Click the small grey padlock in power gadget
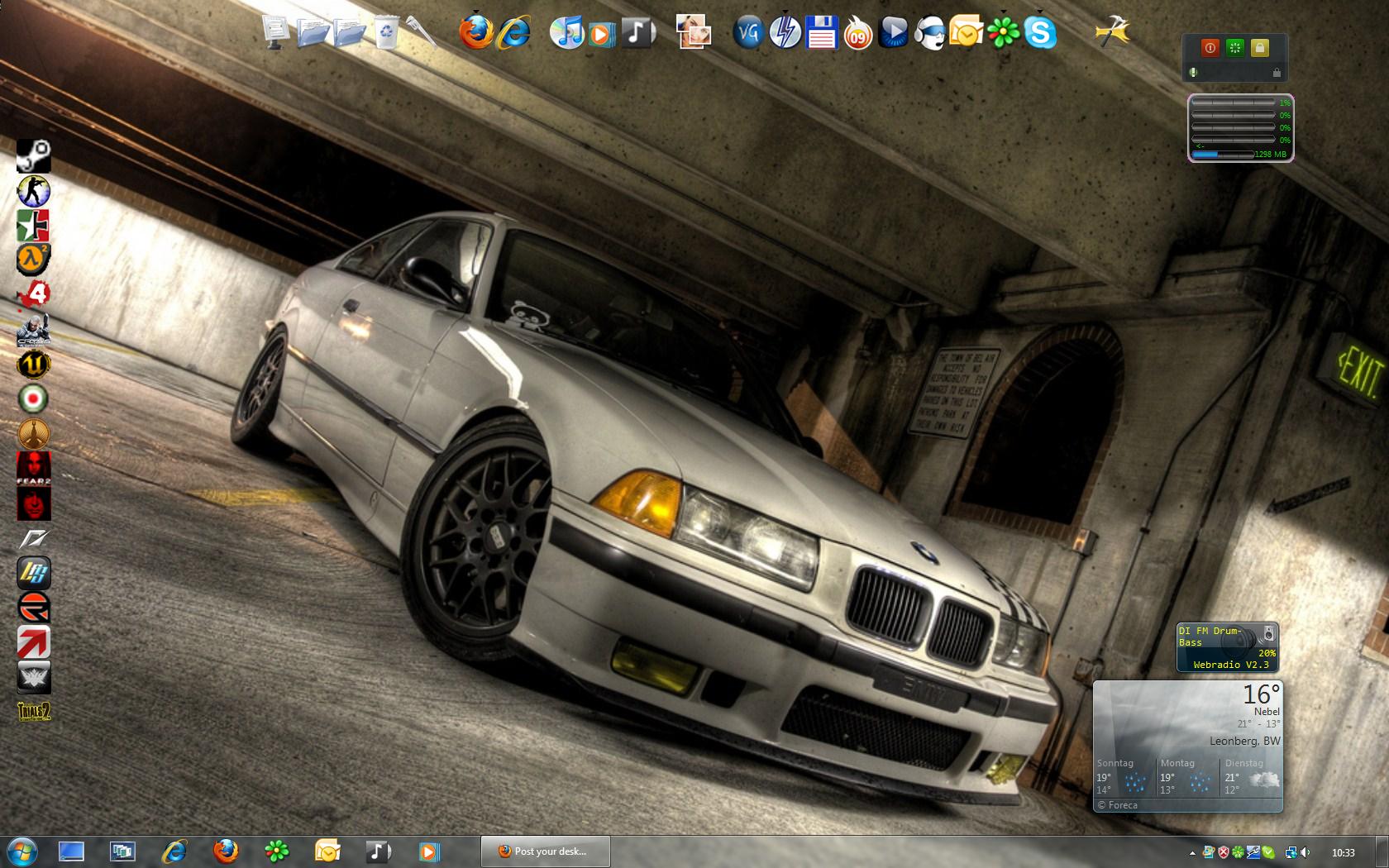Image resolution: width=1389 pixels, height=868 pixels. [1277, 73]
